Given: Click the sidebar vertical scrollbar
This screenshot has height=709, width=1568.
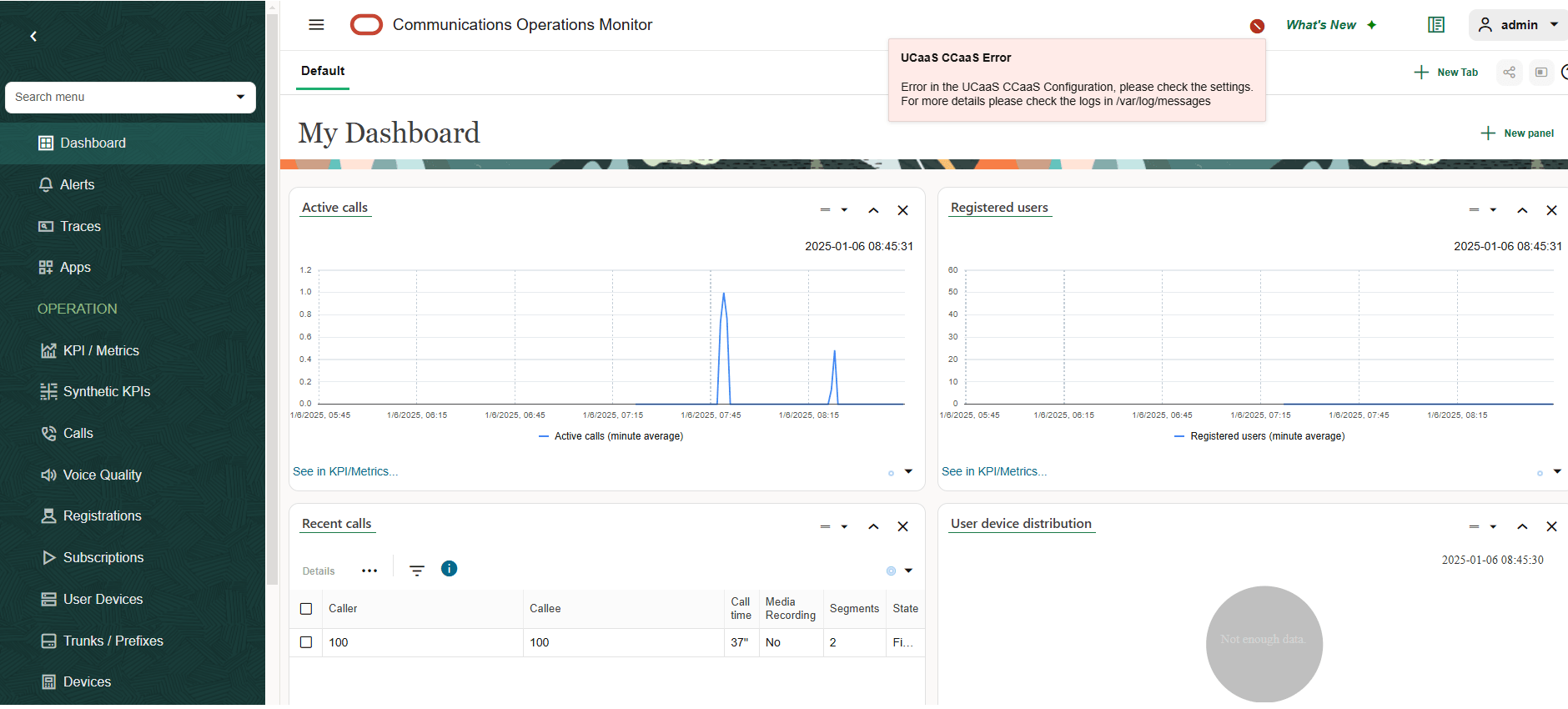Looking at the screenshot, I should [x=272, y=300].
